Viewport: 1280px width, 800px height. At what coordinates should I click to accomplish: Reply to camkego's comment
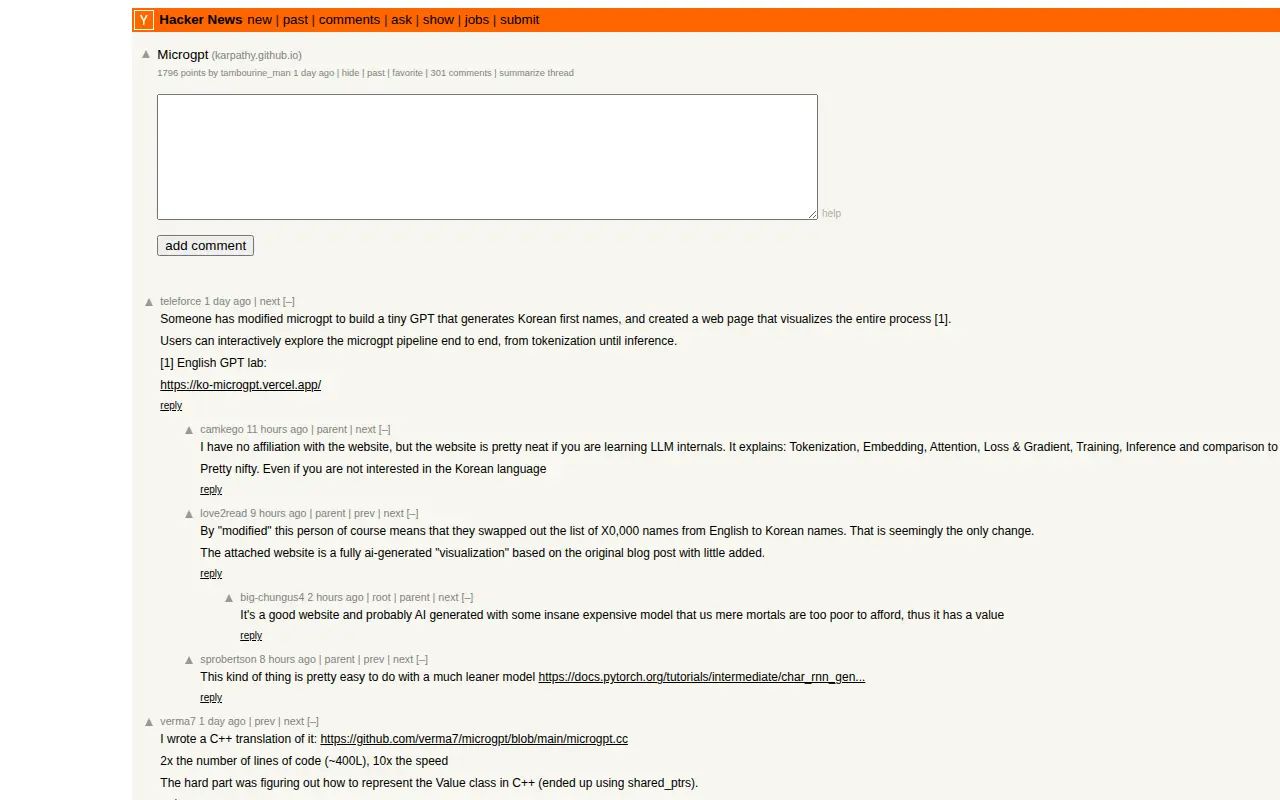click(211, 490)
